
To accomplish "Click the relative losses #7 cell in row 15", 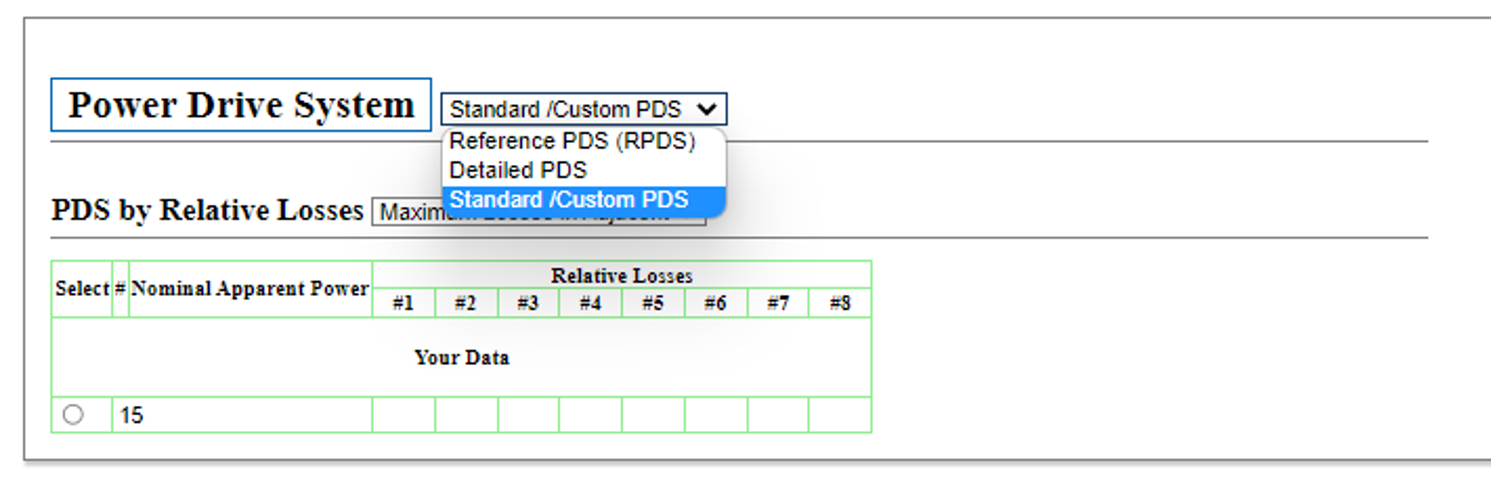I will (x=778, y=415).
